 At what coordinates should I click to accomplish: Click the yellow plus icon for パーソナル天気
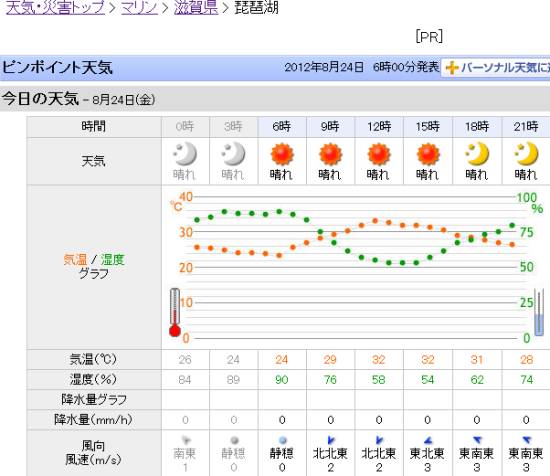(x=452, y=67)
